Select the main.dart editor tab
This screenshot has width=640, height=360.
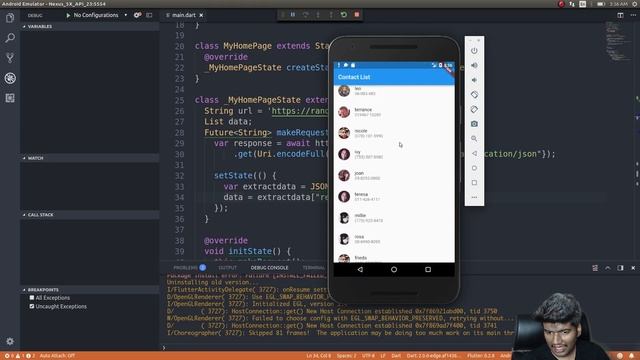[184, 15]
